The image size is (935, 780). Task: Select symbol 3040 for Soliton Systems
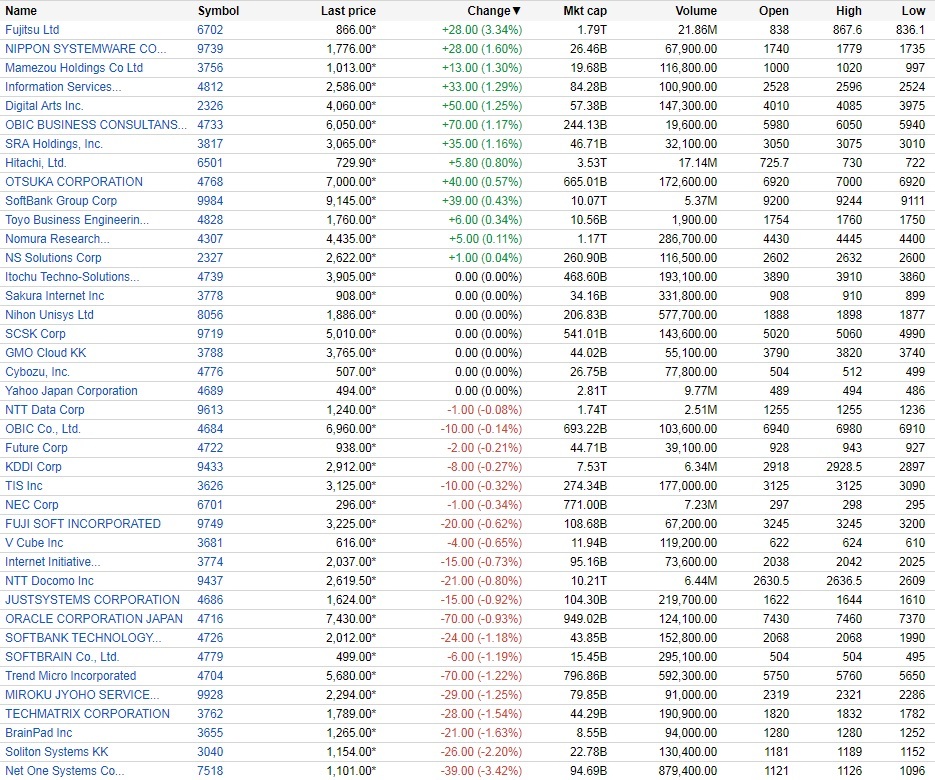click(210, 752)
